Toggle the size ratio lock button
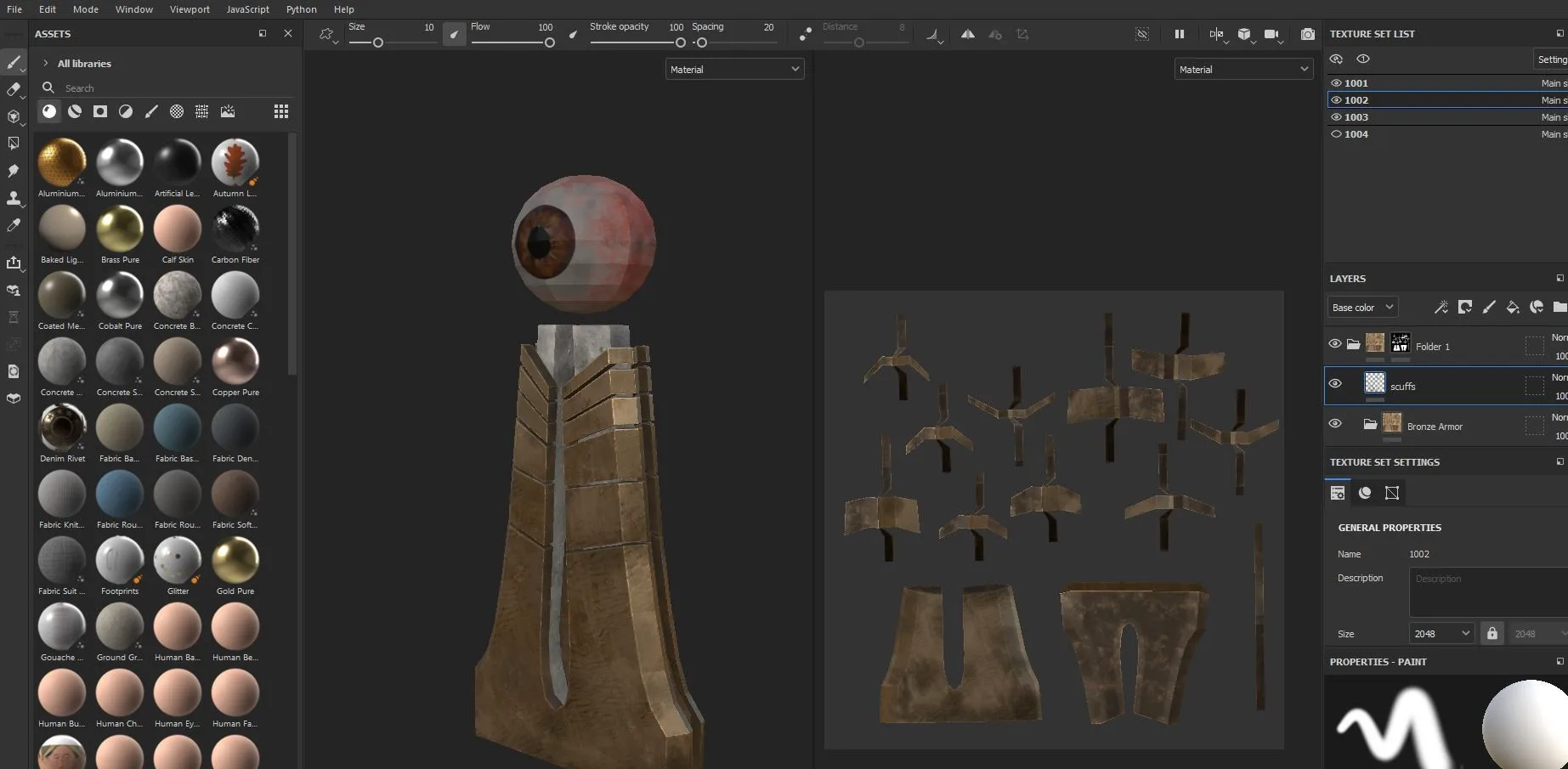The image size is (1568, 769). click(1492, 634)
